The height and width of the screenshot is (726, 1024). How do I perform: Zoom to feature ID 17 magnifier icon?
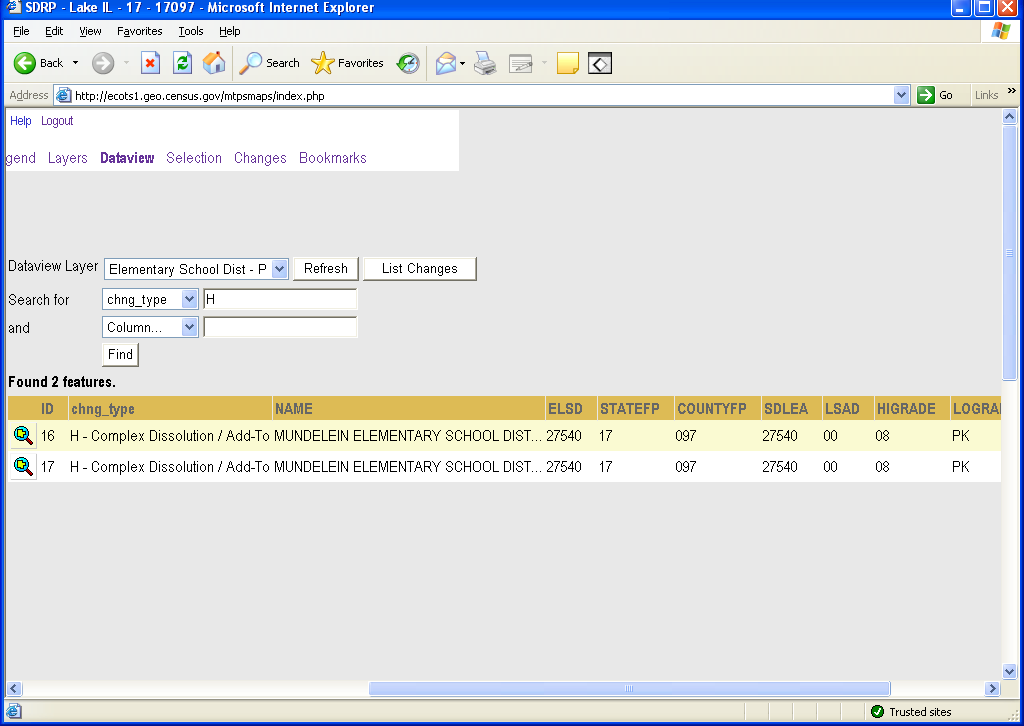(22, 467)
